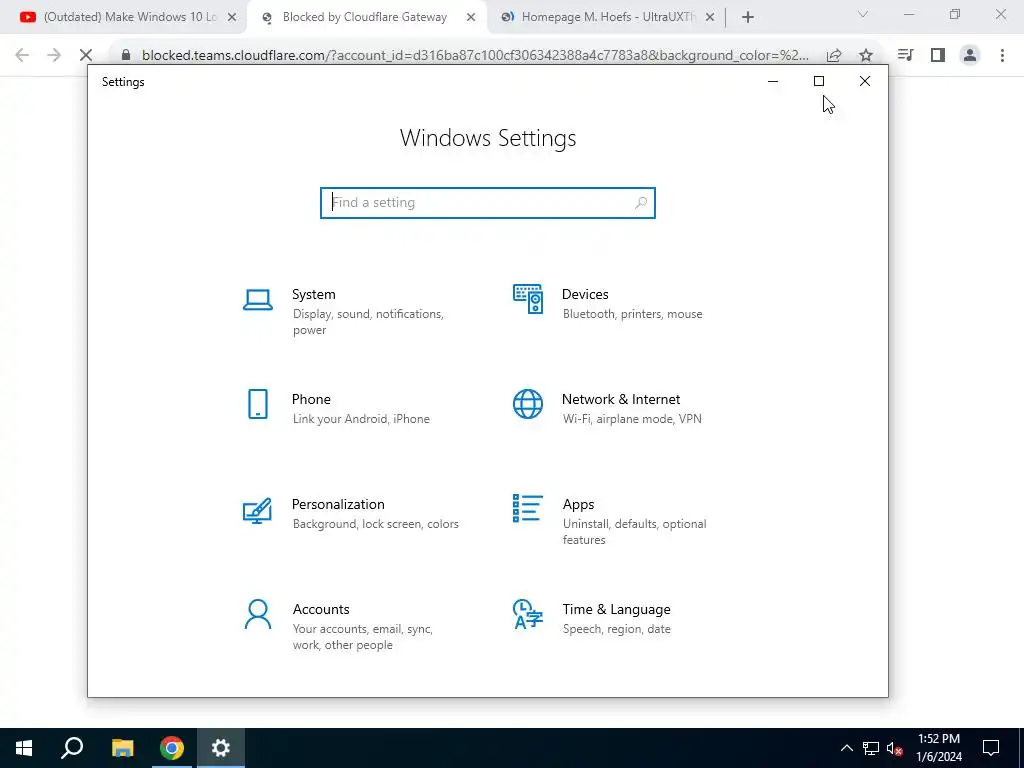The image size is (1024, 768).
Task: Click the Phone settings icon
Action: coord(258,404)
